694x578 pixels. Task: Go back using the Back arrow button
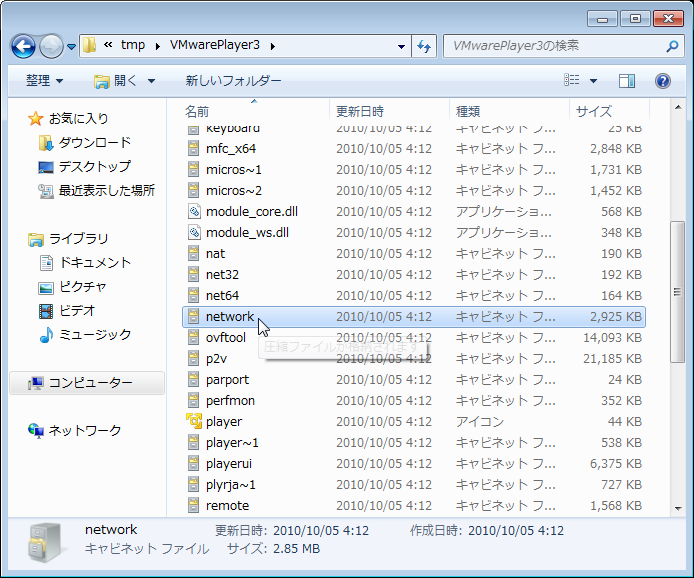(23, 46)
